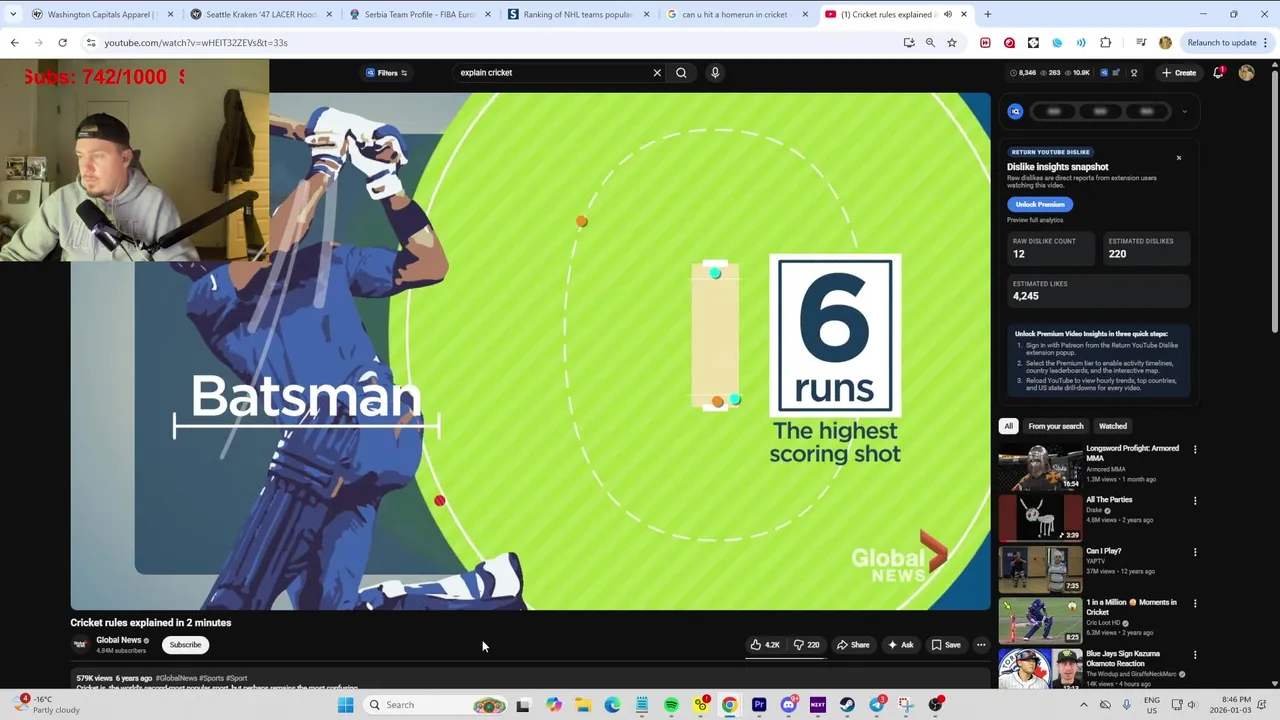Open Premiere Pro from the taskbar
The image size is (1280, 720).
(x=759, y=705)
